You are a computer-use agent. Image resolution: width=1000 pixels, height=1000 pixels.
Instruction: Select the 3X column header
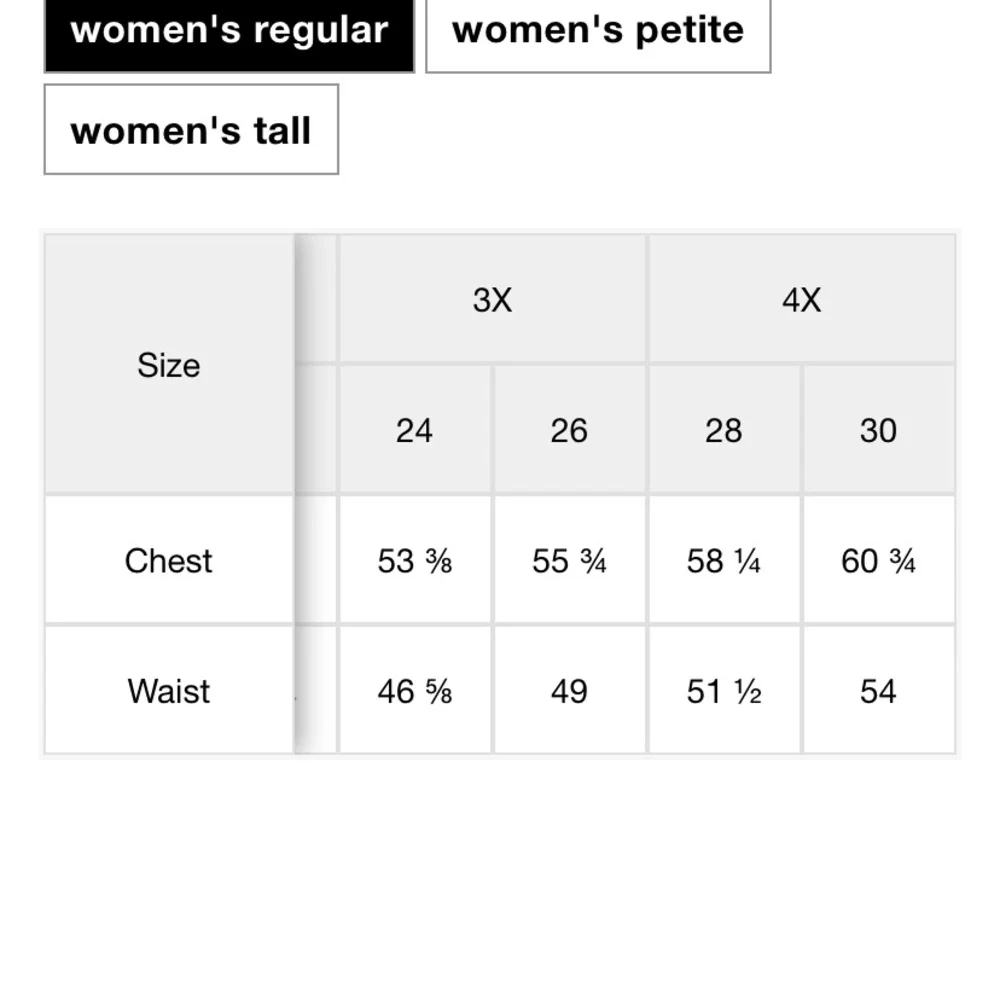coord(492,299)
